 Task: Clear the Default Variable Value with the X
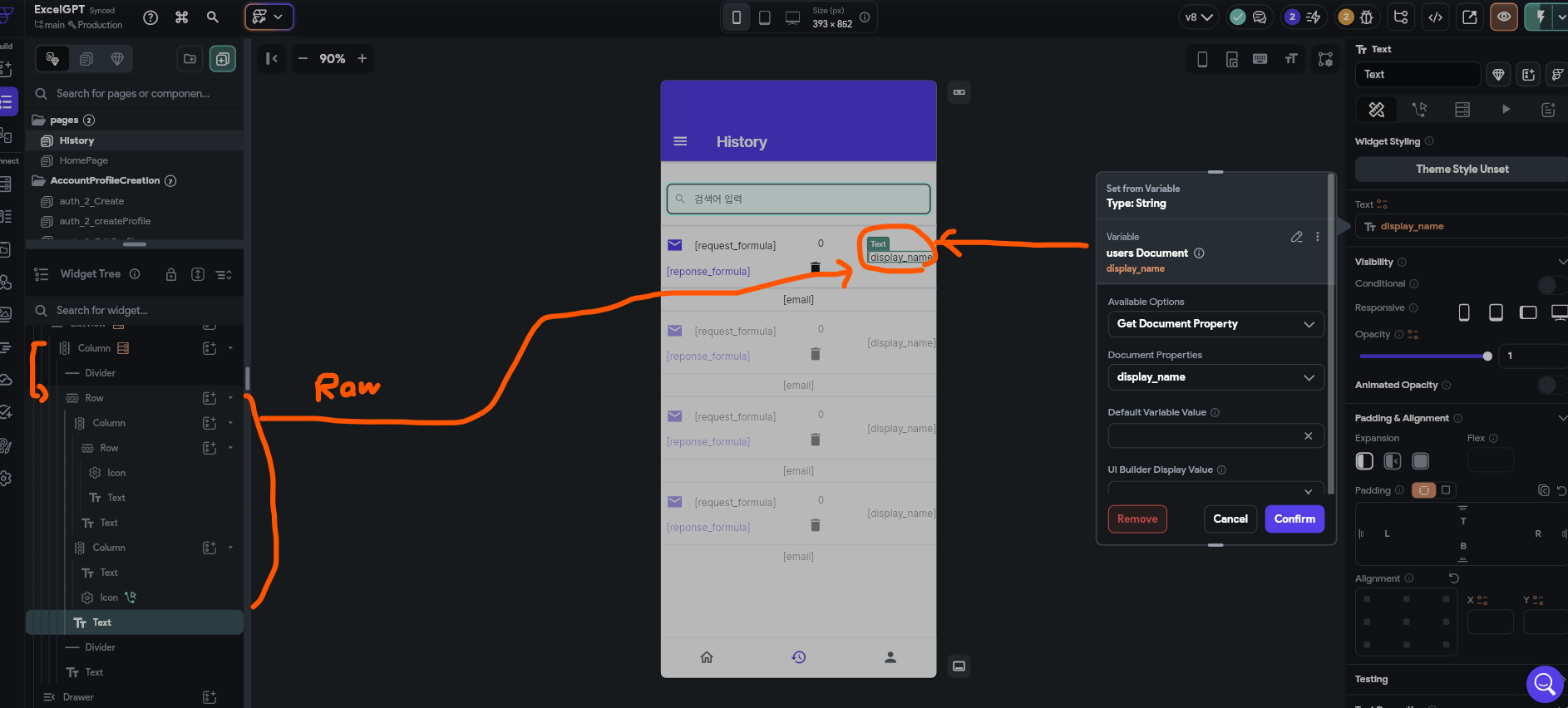[x=1308, y=435]
